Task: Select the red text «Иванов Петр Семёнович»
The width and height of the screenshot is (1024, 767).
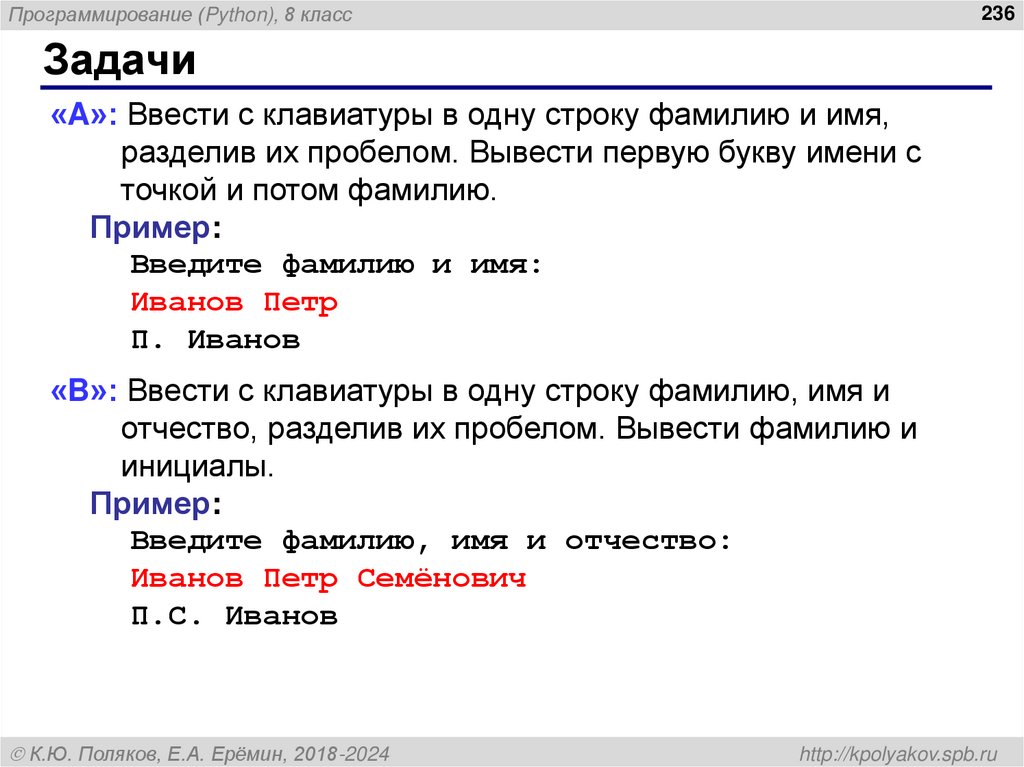Action: click(327, 578)
